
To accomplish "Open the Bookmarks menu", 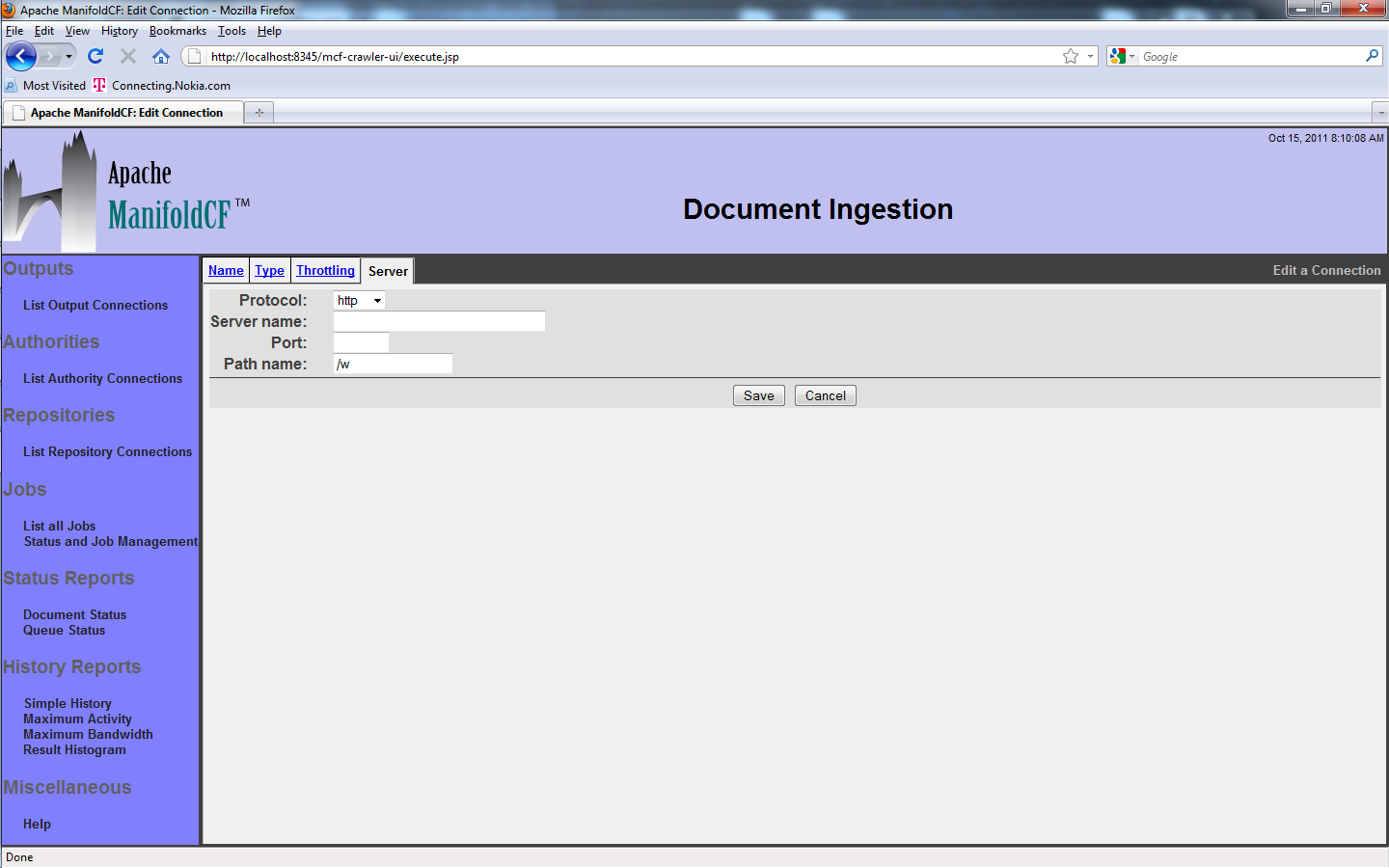I will tap(177, 31).
